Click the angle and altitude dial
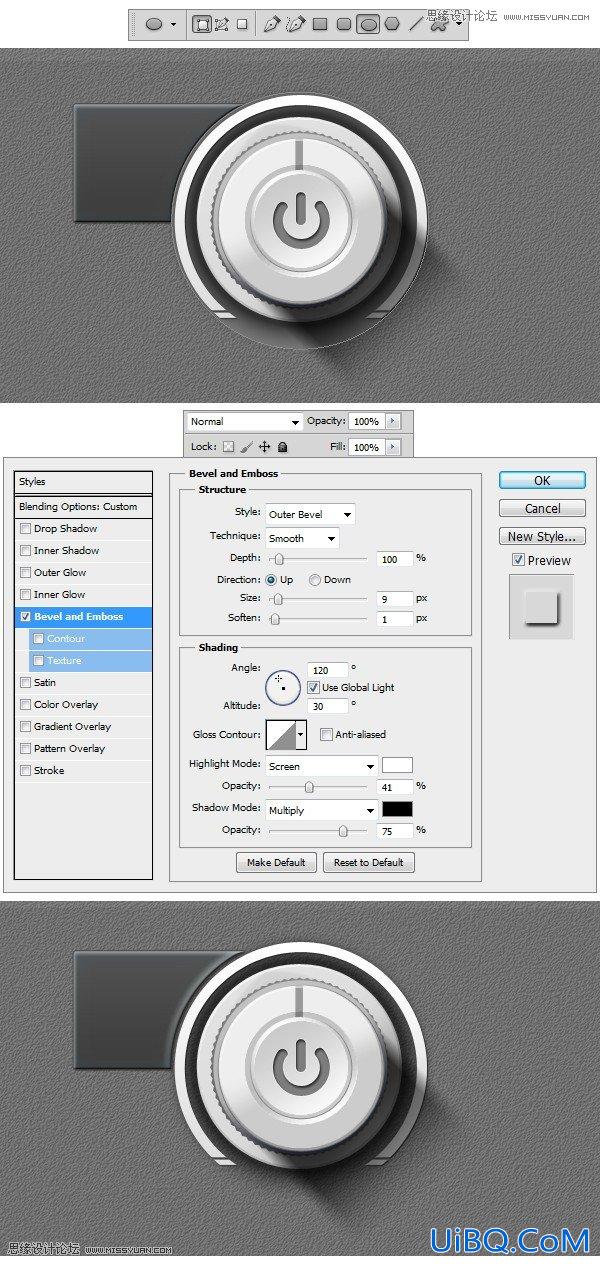The image size is (600, 1265). pos(283,687)
